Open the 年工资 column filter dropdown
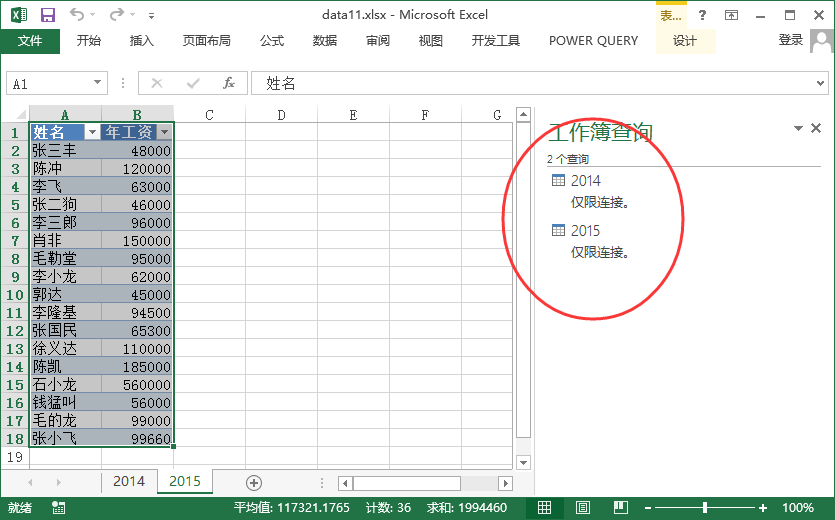This screenshot has height=520, width=835. click(x=165, y=132)
